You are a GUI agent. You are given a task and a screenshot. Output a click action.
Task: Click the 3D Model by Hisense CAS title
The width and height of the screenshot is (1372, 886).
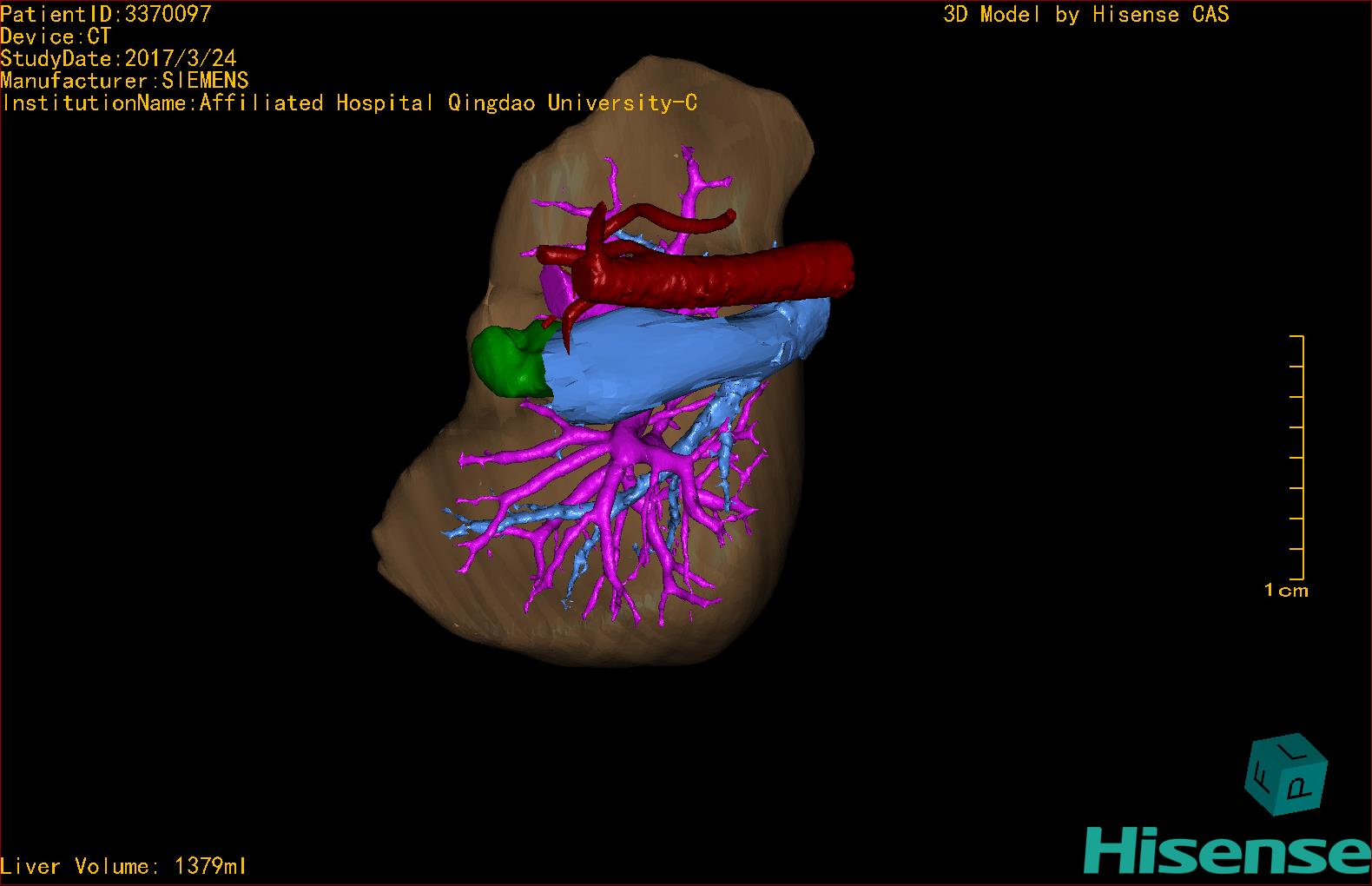point(1085,15)
